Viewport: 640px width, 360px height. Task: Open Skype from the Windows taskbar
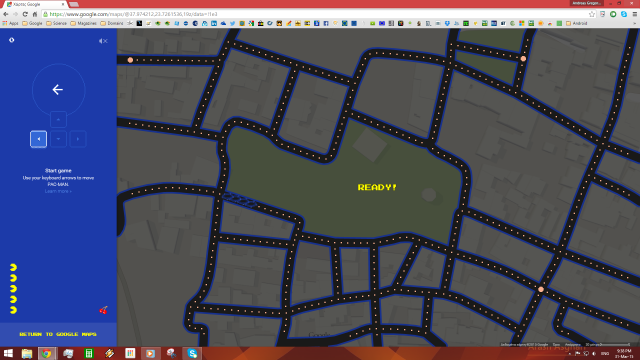point(192,353)
